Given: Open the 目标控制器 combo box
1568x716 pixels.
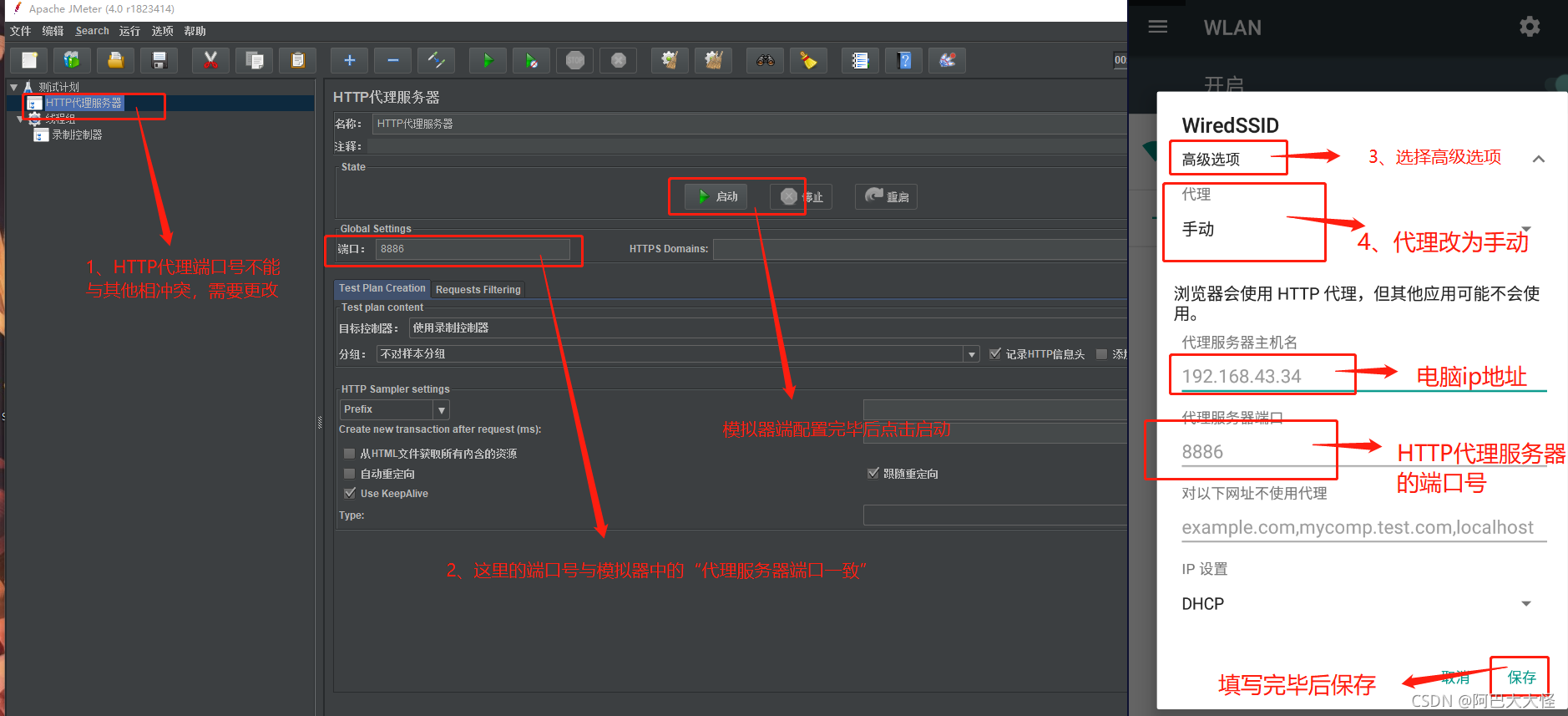Looking at the screenshot, I should tap(768, 328).
